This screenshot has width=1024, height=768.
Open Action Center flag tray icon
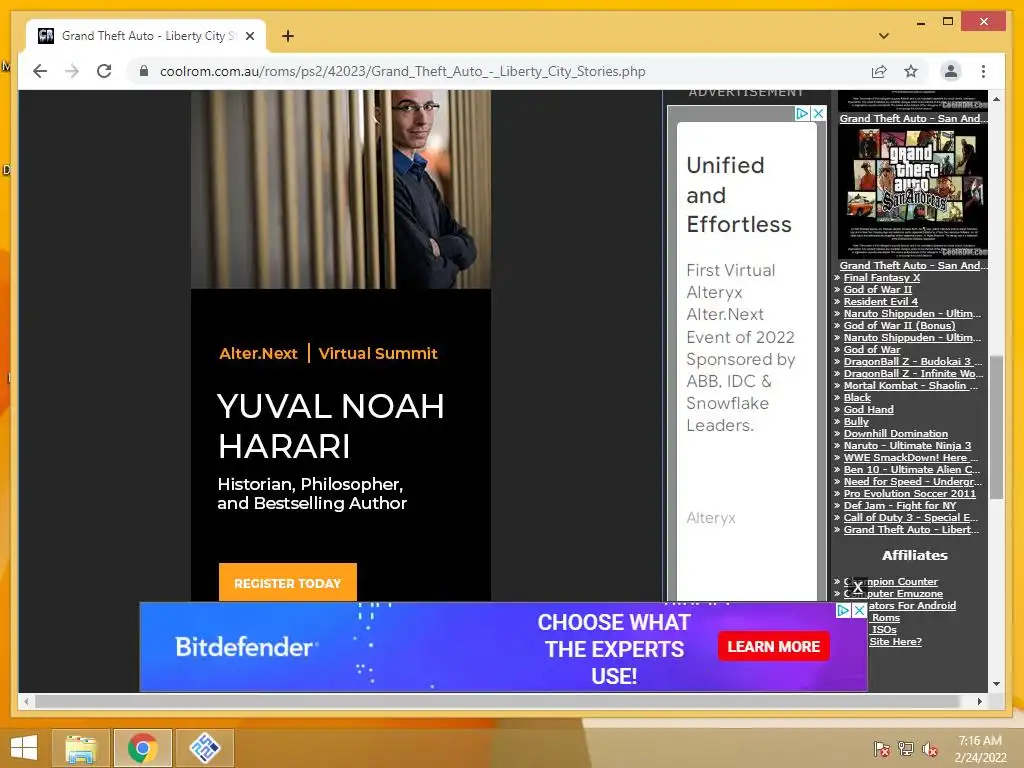[x=882, y=748]
